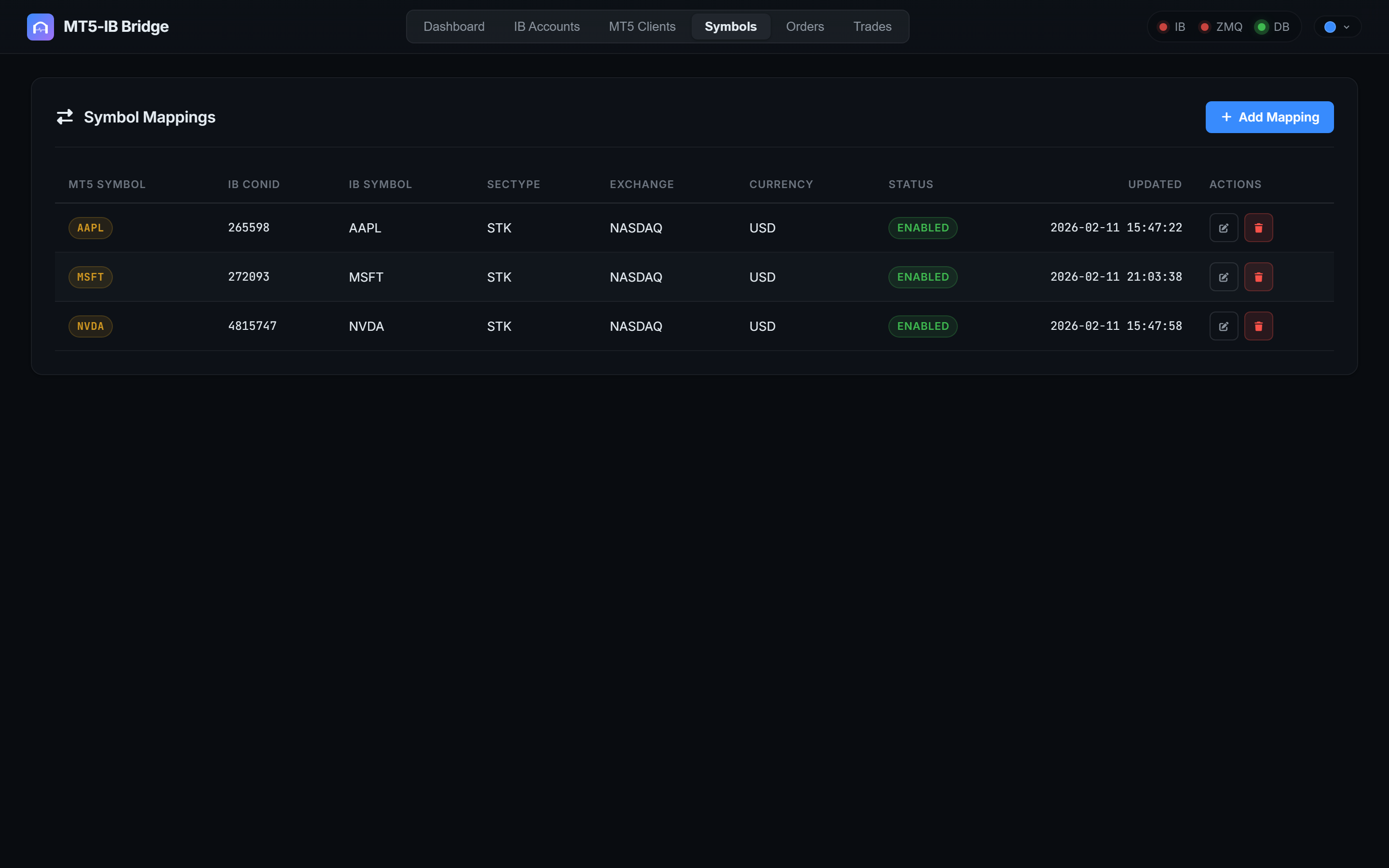Click the MT5 Clients tab
The image size is (1389, 868).
point(642,27)
